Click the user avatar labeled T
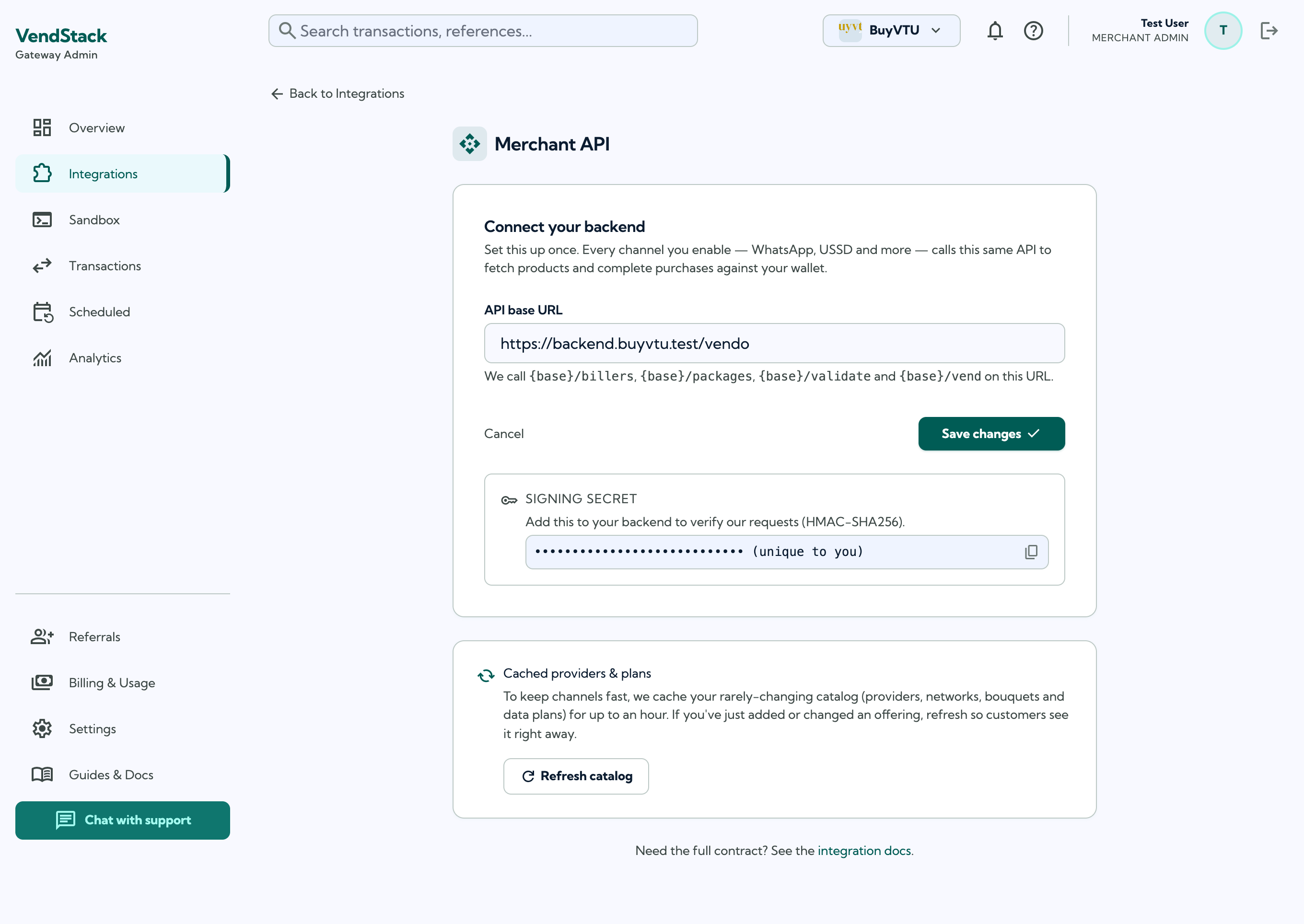 point(1222,31)
